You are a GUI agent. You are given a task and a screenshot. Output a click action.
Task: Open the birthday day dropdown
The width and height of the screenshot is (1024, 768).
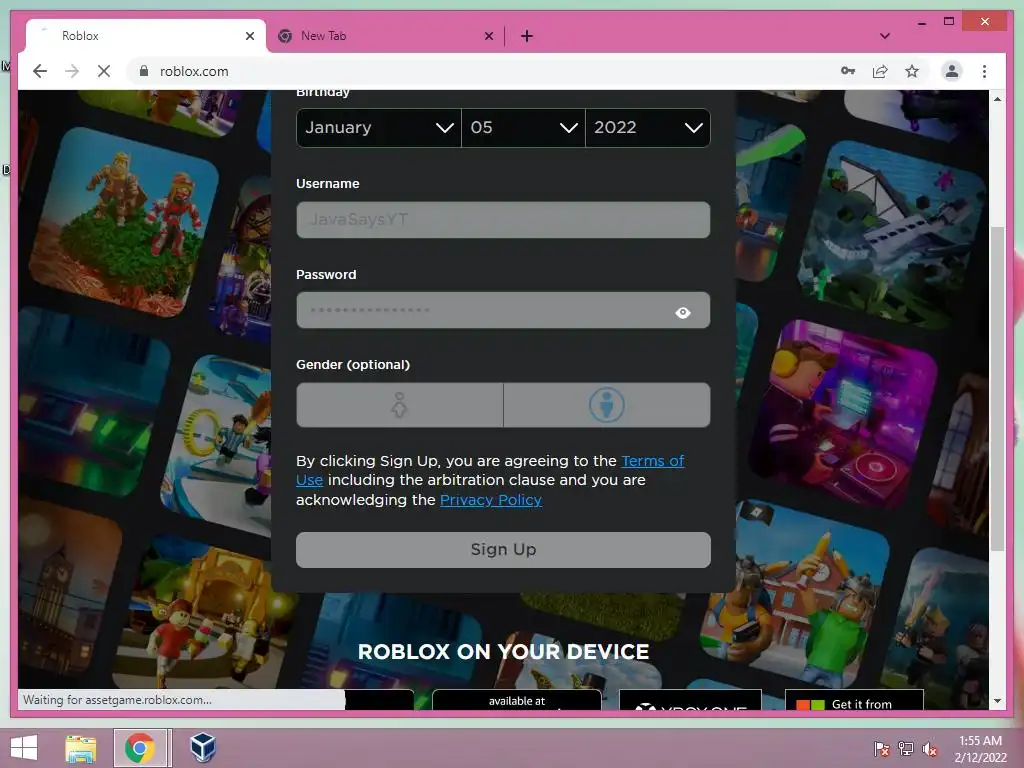coord(523,127)
